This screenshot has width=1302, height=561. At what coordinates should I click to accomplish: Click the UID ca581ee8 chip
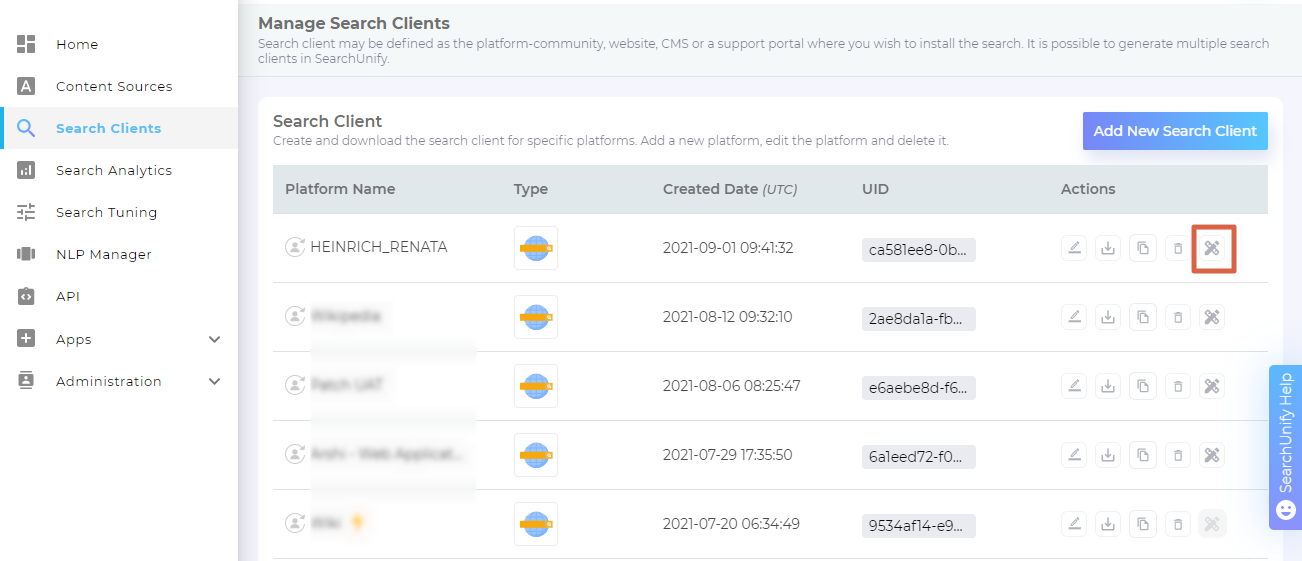point(918,249)
